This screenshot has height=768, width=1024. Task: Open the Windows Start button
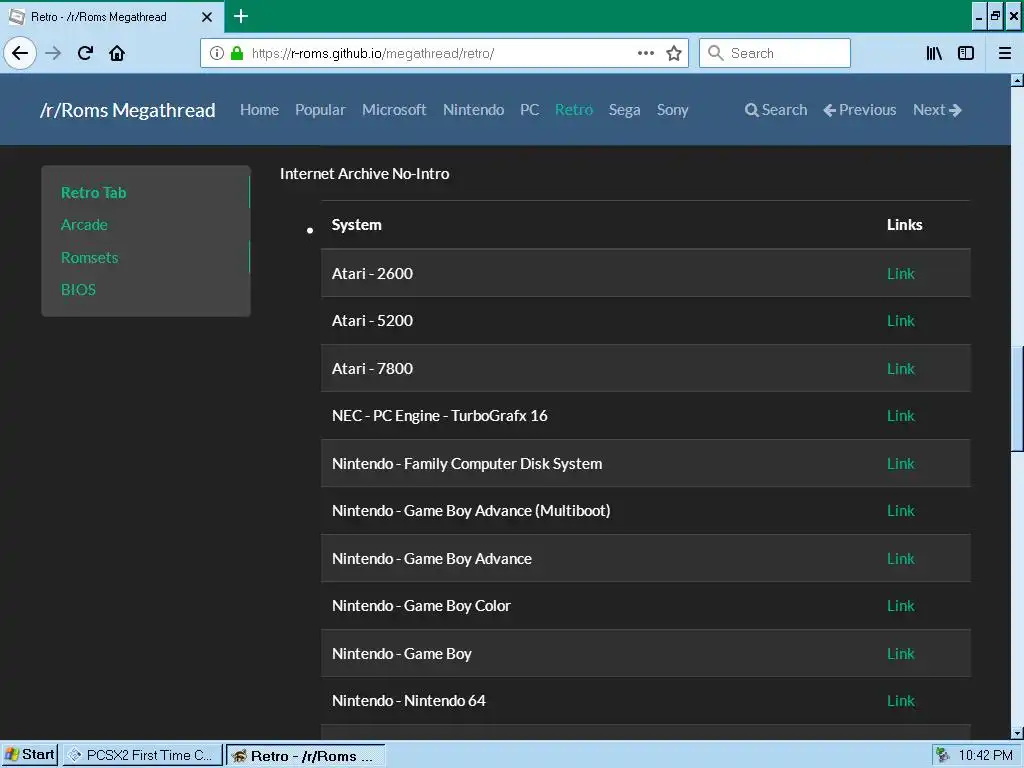pos(29,755)
